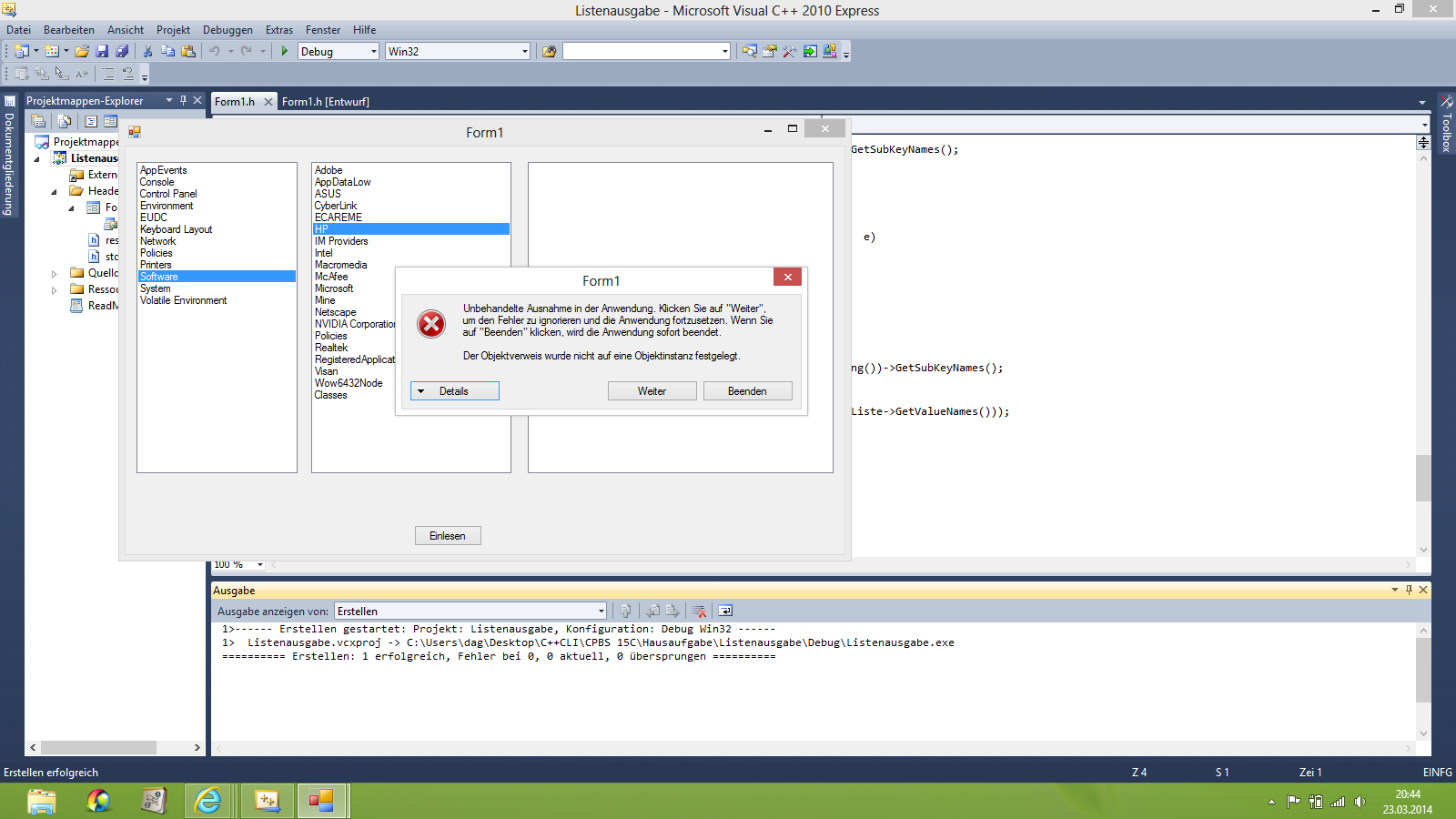Open the Bearbeiten menu
This screenshot has width=1456, height=819.
pyautogui.click(x=69, y=30)
